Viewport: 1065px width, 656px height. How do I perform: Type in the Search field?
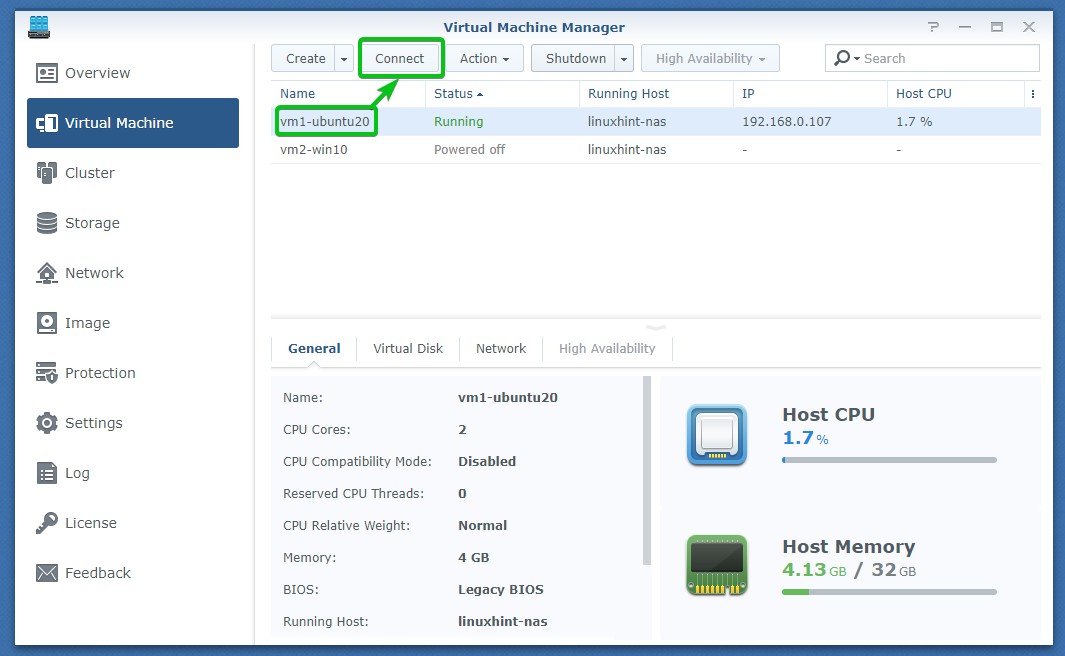click(x=945, y=59)
